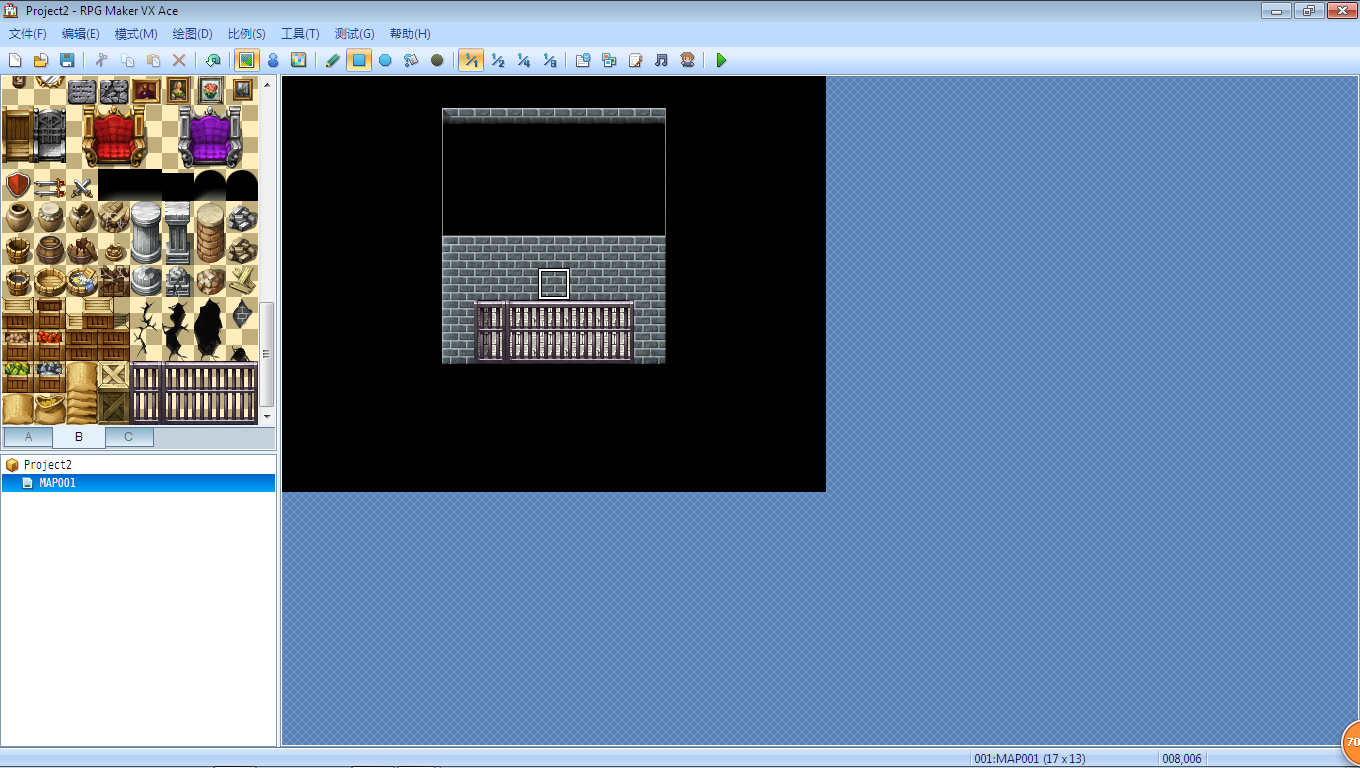
Task: Open Sound Test music note icon
Action: [x=661, y=60]
